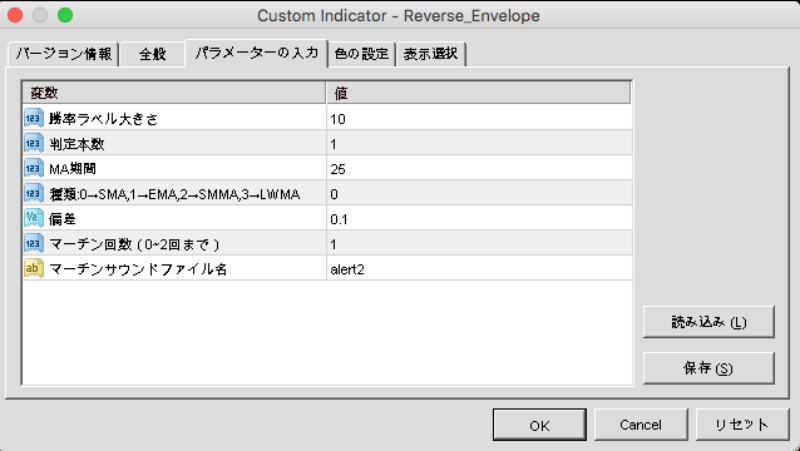Click the integer icon beside 種類 SMA/EMA row
Screen dimensions: 800x451
point(33,193)
